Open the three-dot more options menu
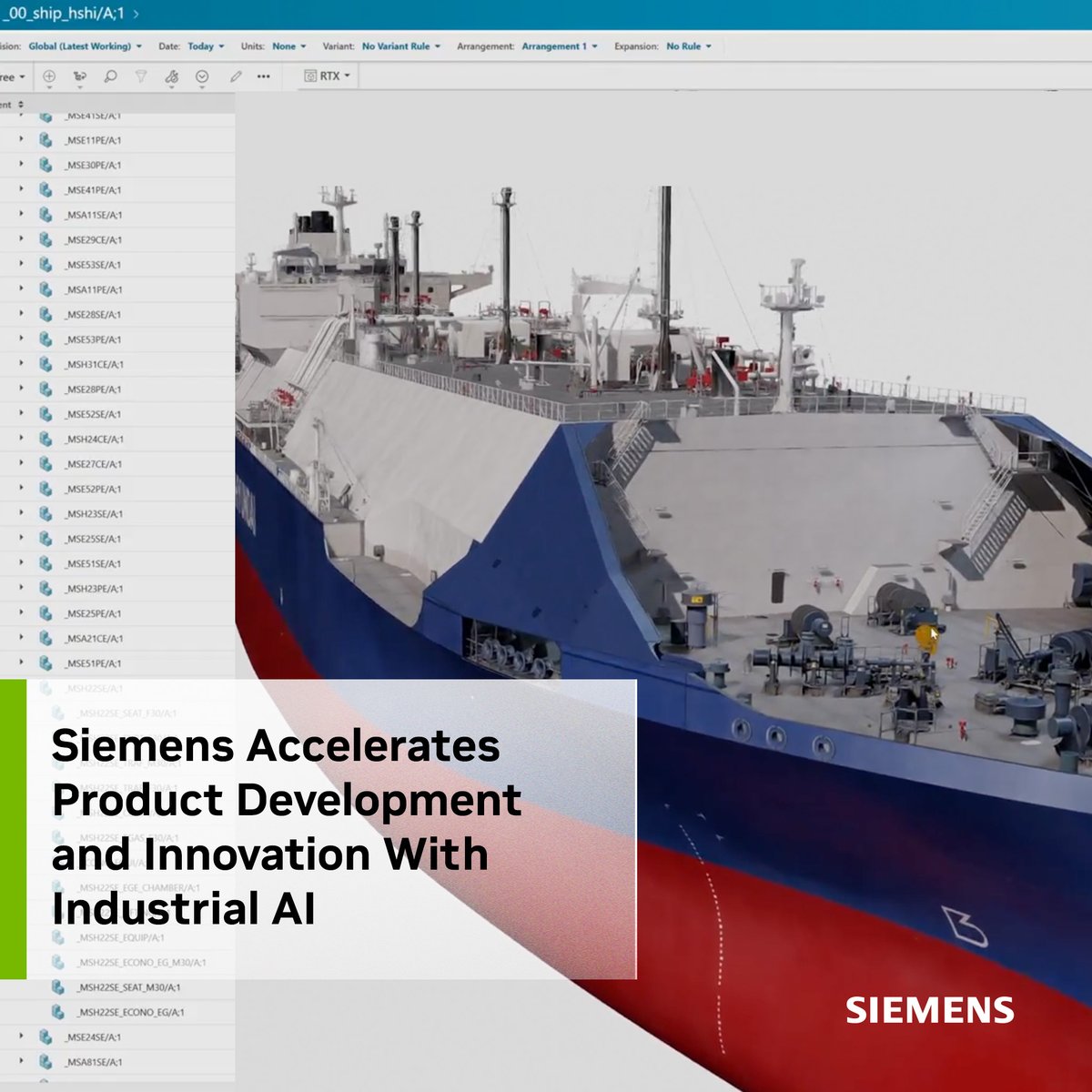Image resolution: width=1092 pixels, height=1092 pixels. click(263, 77)
